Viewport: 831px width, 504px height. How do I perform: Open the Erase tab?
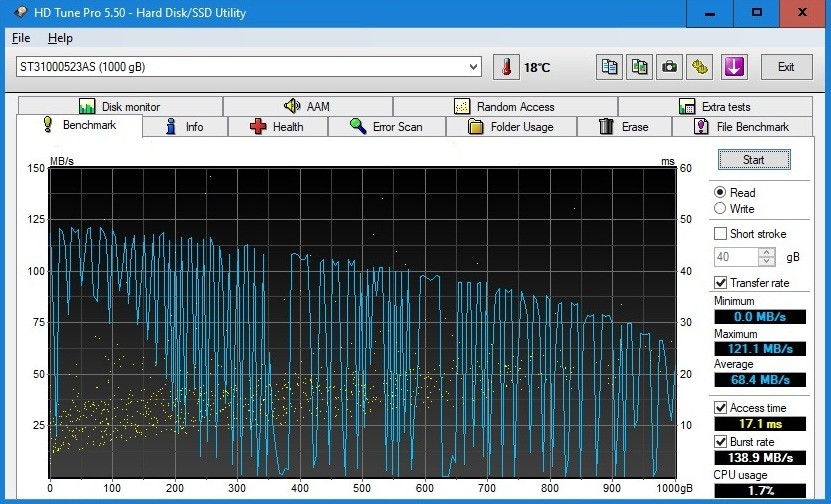[624, 127]
